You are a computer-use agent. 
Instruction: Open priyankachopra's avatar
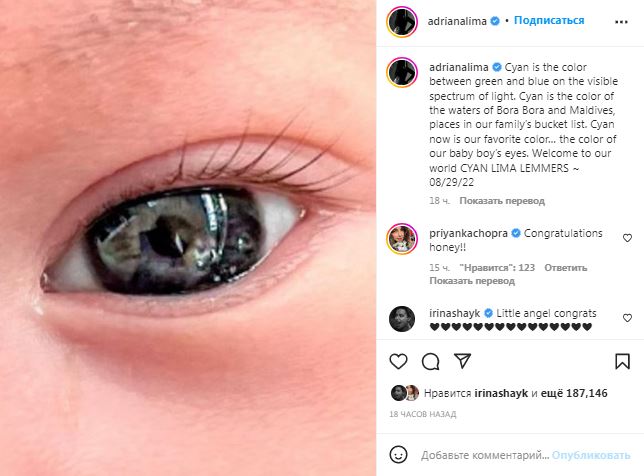[402, 238]
